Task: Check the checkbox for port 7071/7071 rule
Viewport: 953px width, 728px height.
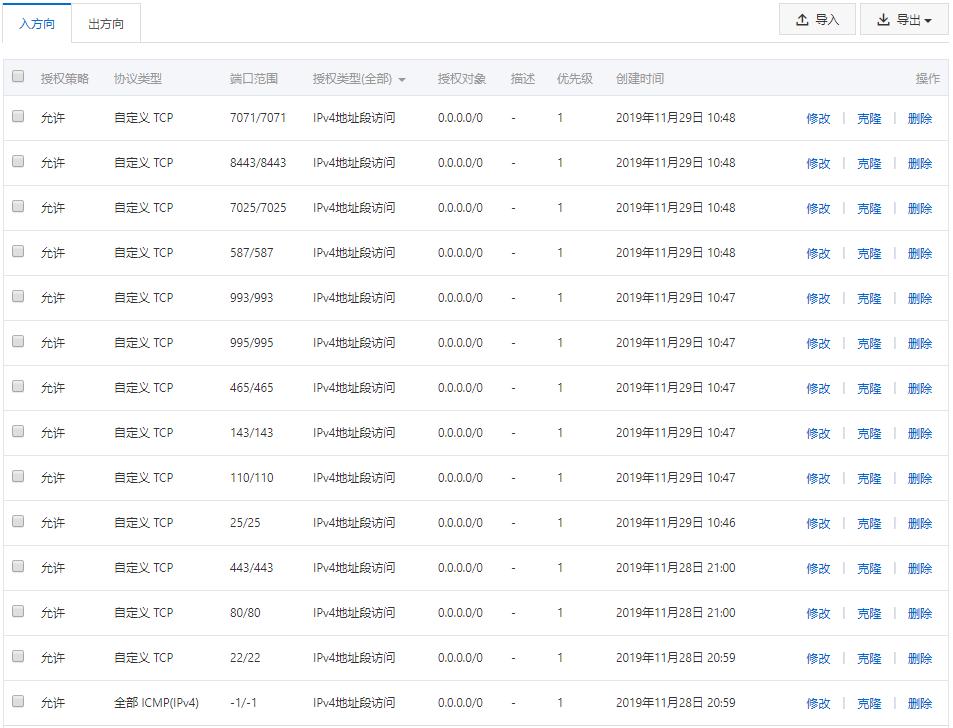Action: click(x=17, y=118)
